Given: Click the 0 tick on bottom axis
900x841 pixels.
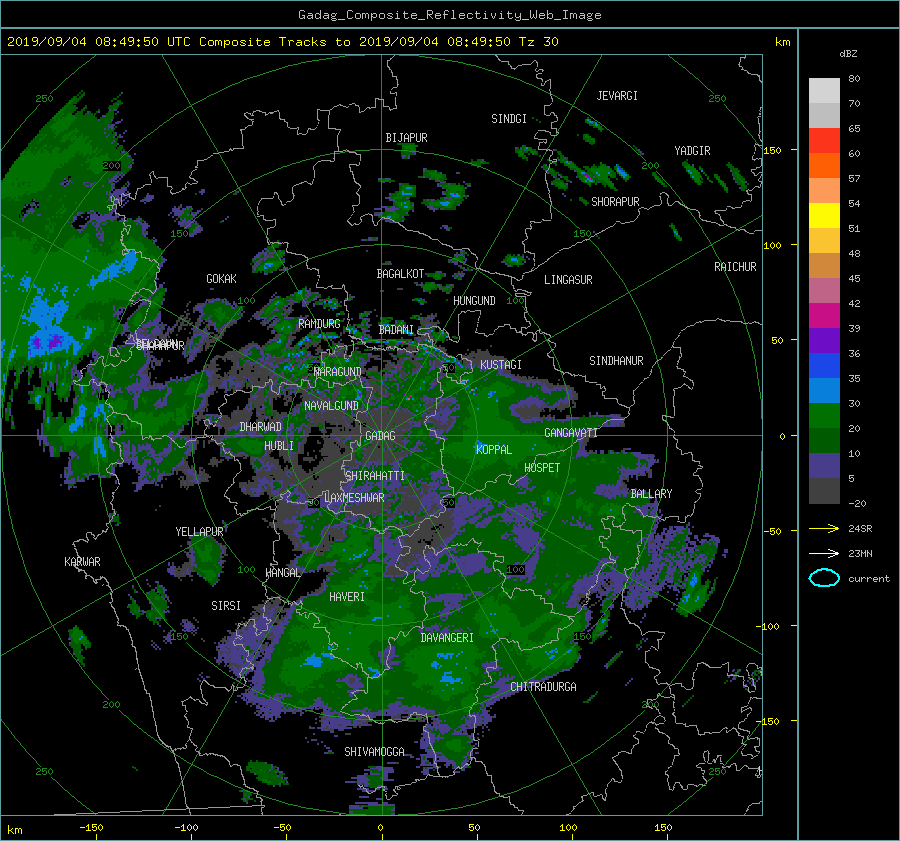Looking at the screenshot, I should pyautogui.click(x=380, y=828).
